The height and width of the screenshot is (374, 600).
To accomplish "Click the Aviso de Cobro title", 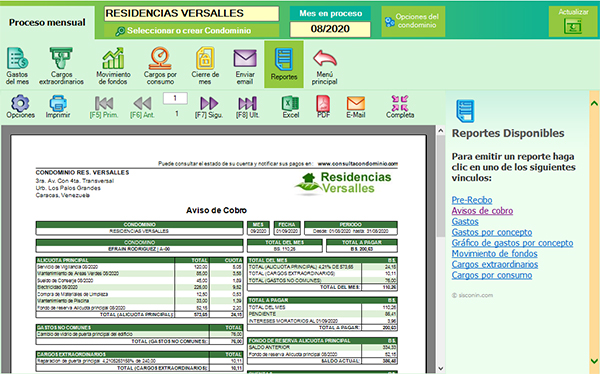I will click(x=216, y=210).
